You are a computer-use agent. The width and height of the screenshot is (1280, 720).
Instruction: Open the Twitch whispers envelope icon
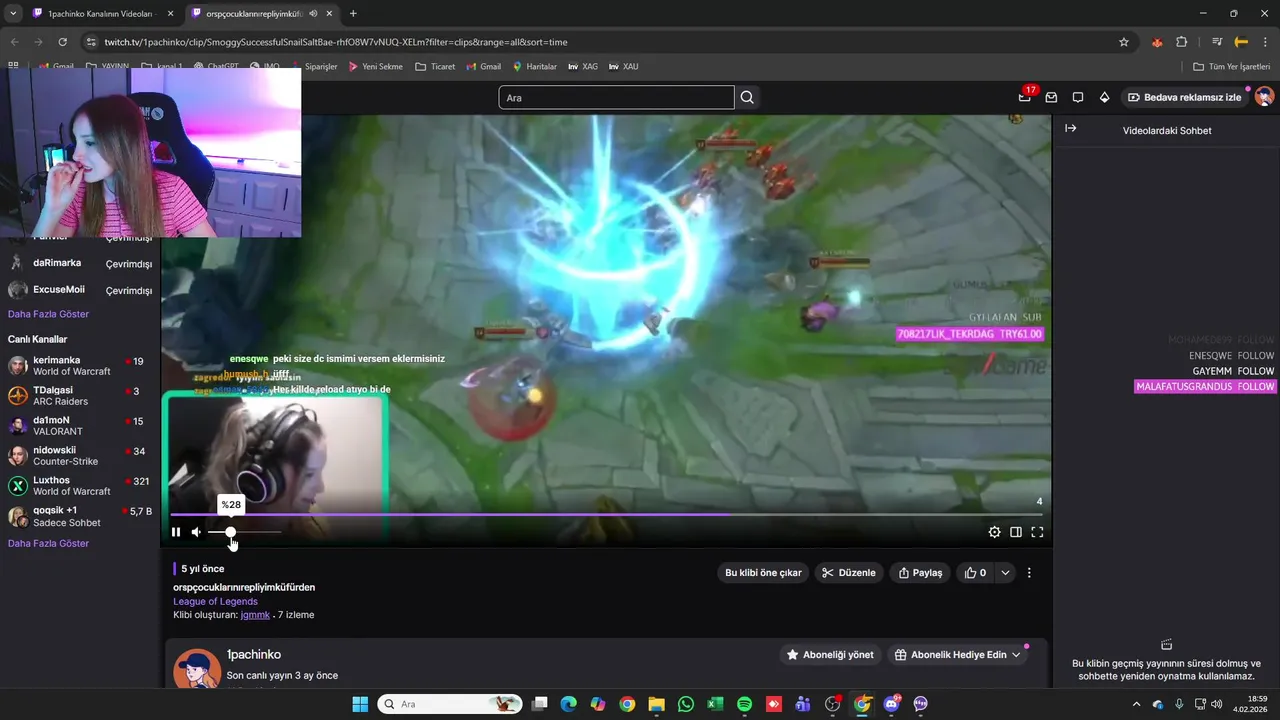[1051, 97]
